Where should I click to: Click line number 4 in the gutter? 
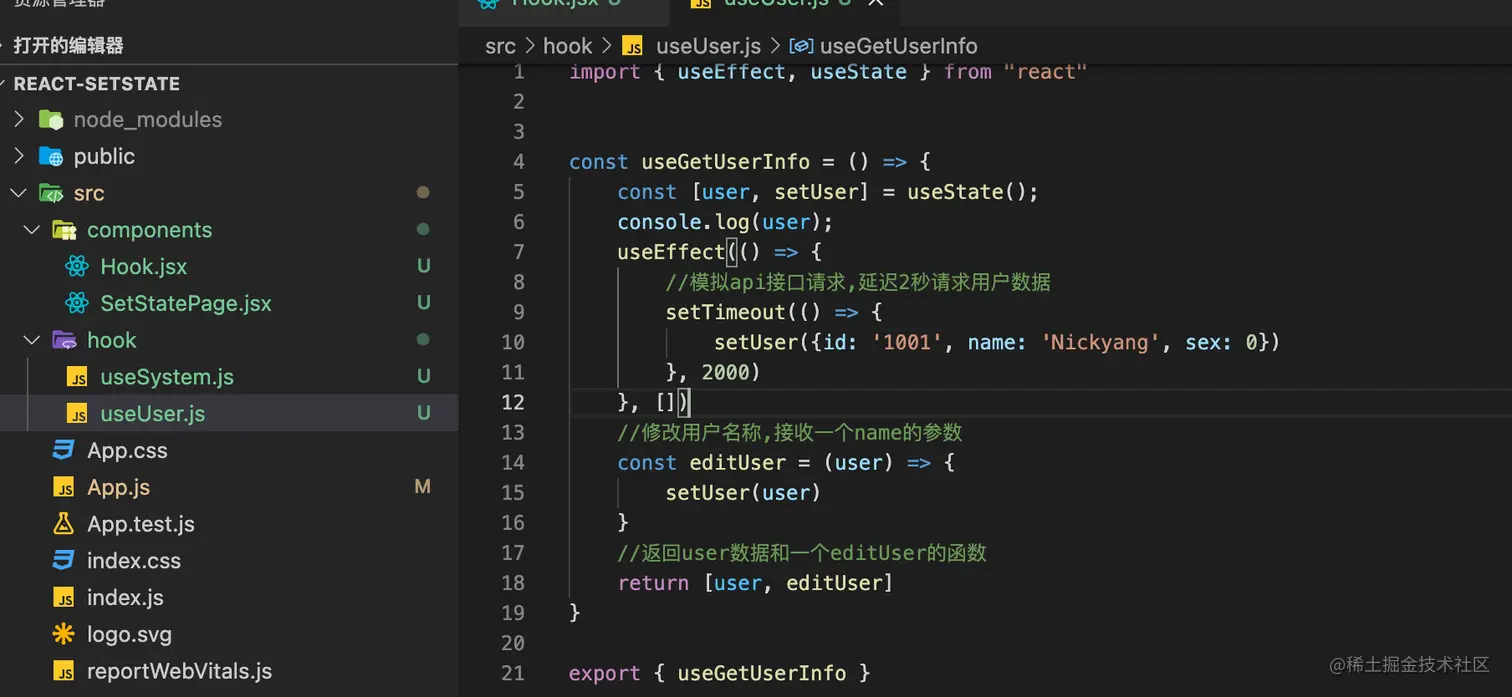[x=518, y=162]
